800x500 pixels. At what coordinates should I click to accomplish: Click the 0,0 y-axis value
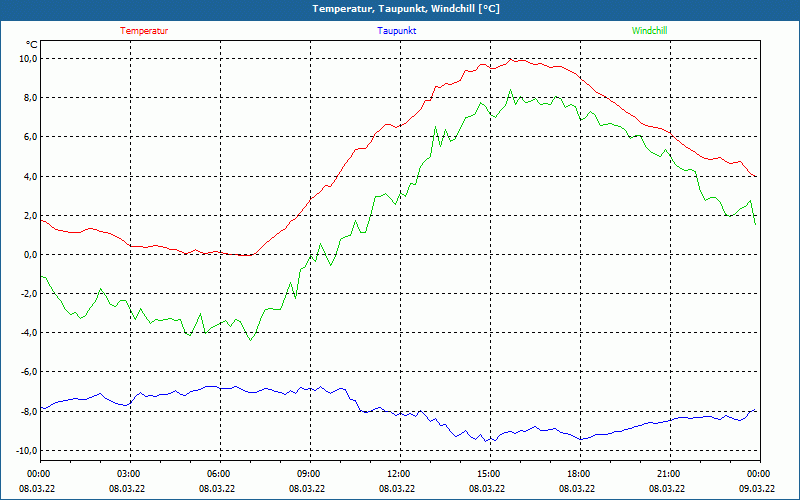(31, 255)
